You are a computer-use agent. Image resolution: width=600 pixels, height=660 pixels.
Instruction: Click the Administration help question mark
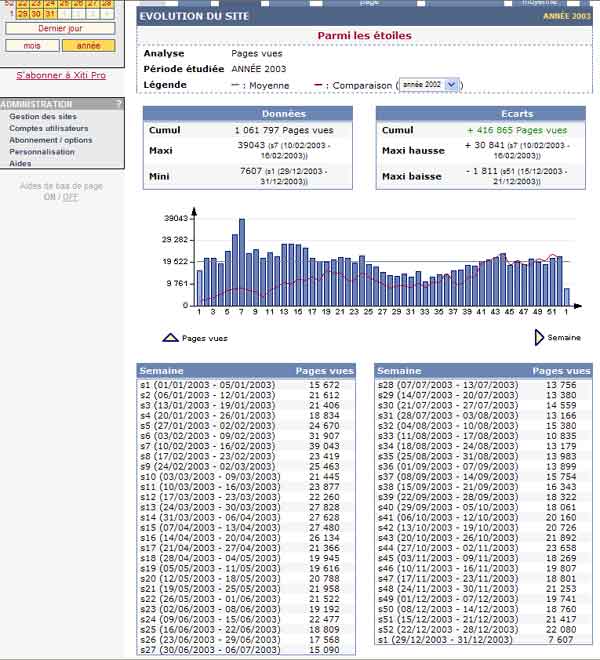[x=119, y=104]
